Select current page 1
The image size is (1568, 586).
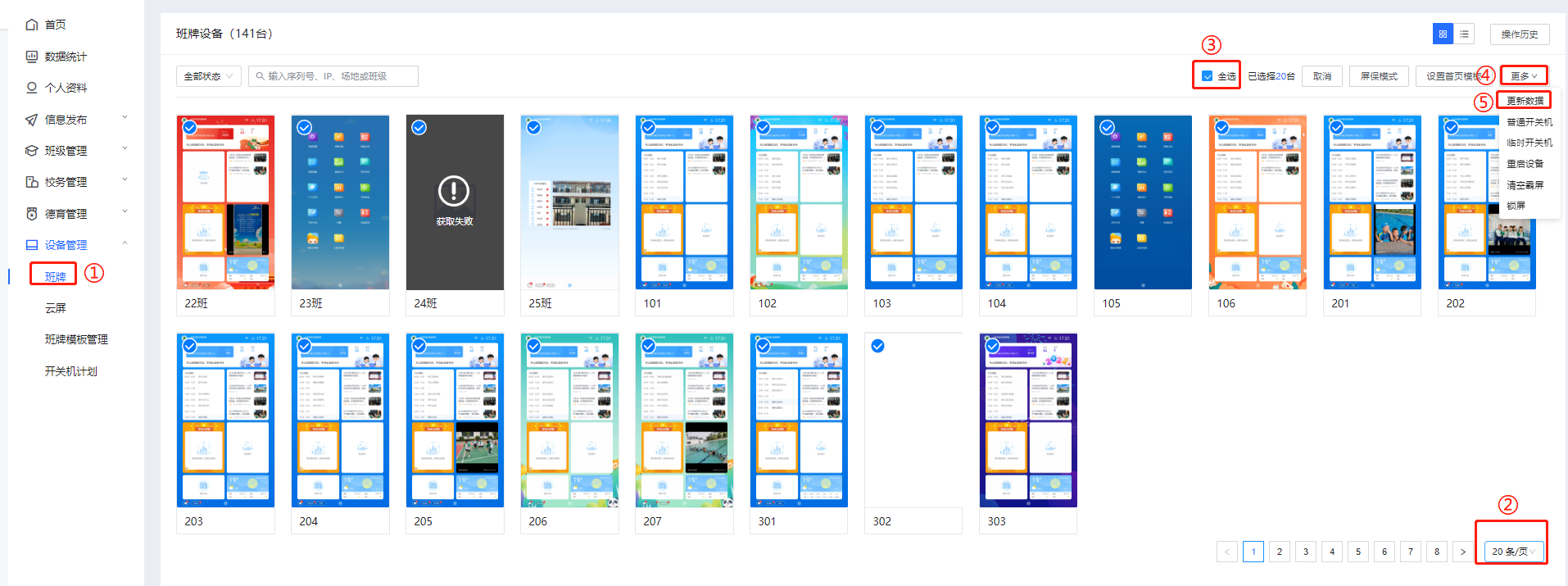point(1253,552)
